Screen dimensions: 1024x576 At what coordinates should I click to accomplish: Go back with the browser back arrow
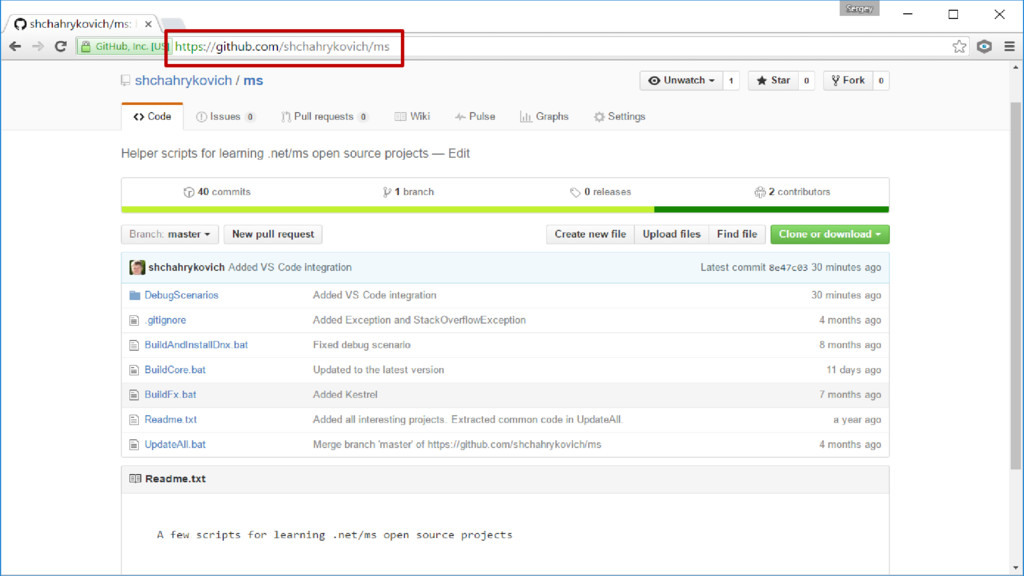(x=15, y=46)
